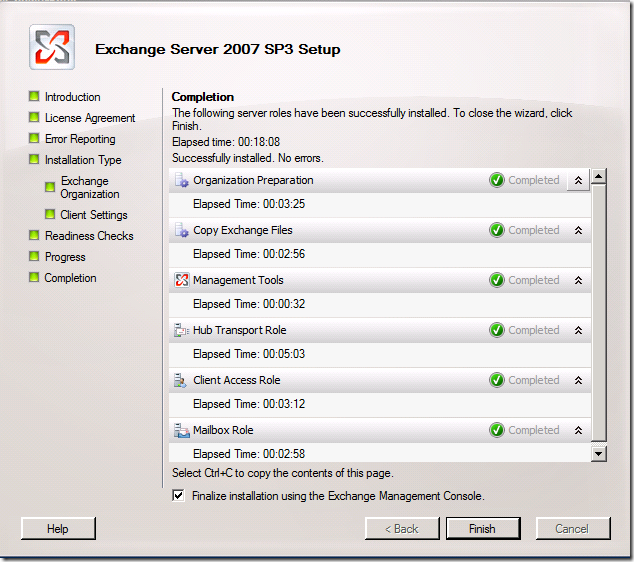
Task: Click the Exchange Server logo icon
Action: (x=52, y=47)
